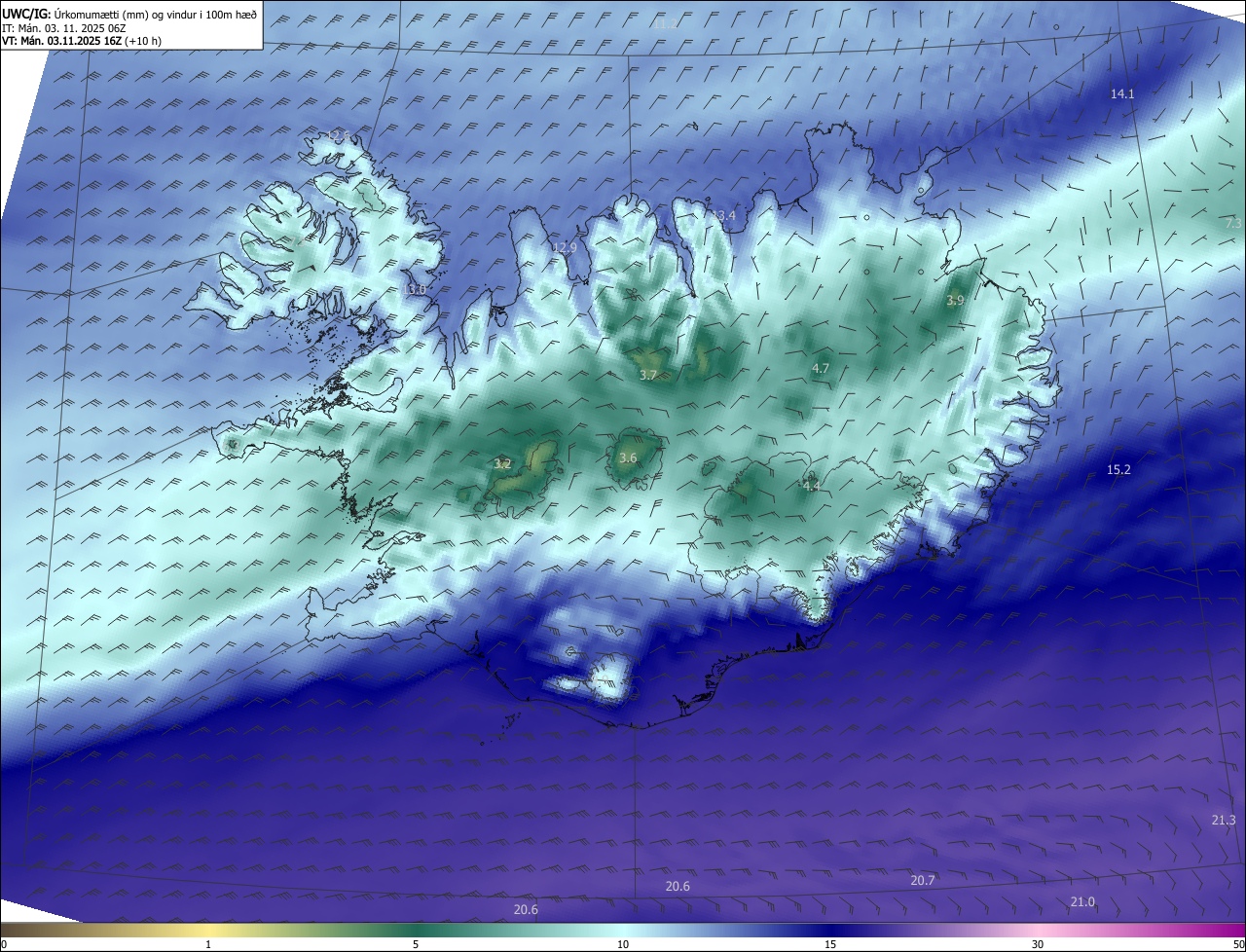Click the 20.7 value label
This screenshot has width=1246, height=952.
(923, 880)
